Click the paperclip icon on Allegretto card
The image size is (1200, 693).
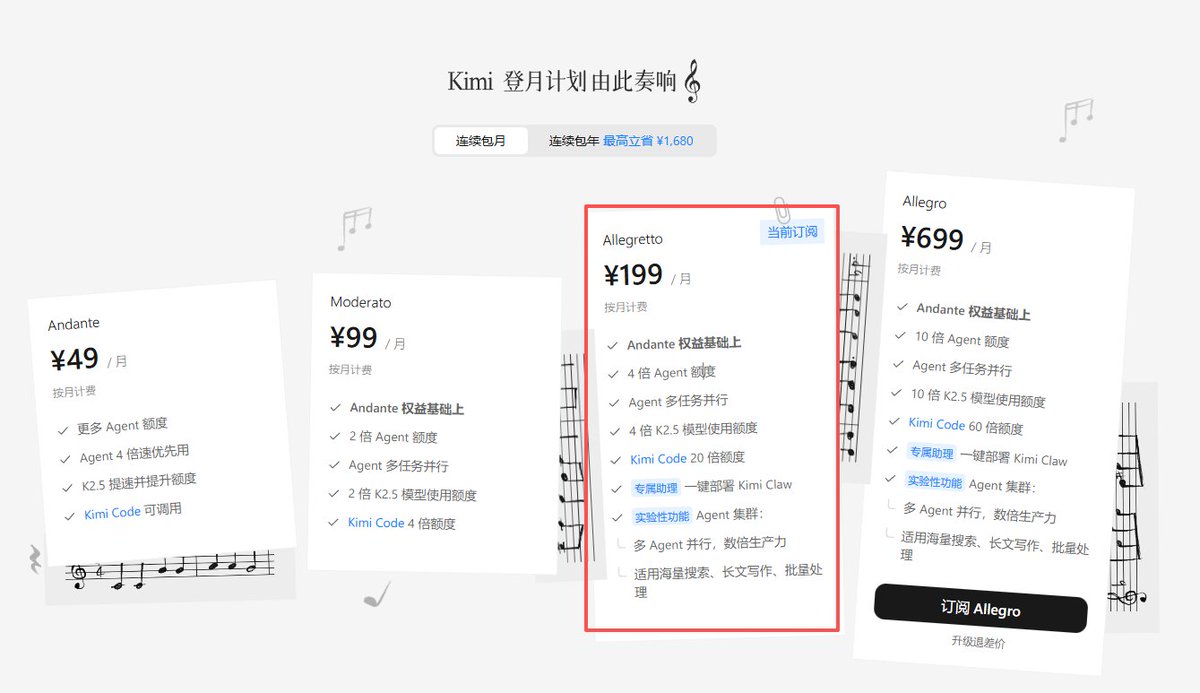782,210
